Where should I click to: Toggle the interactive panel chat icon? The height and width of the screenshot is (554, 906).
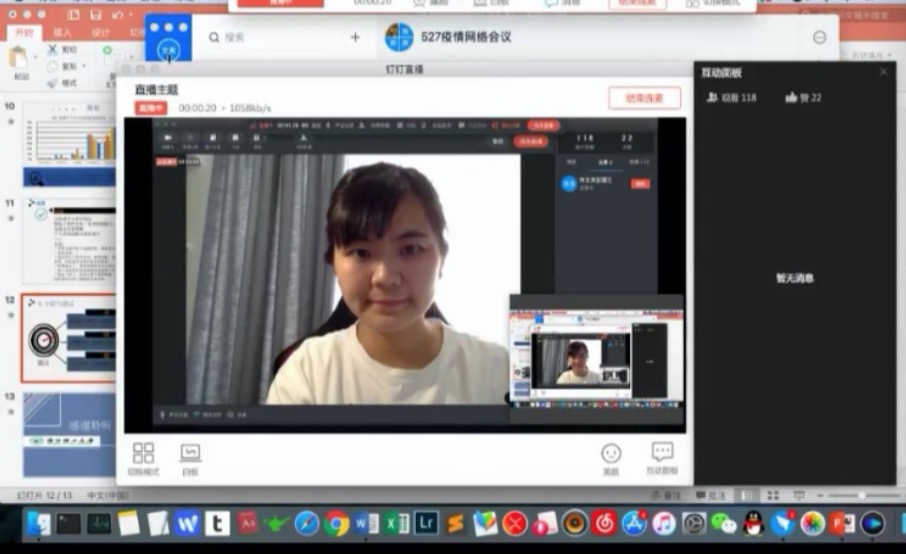(x=662, y=452)
